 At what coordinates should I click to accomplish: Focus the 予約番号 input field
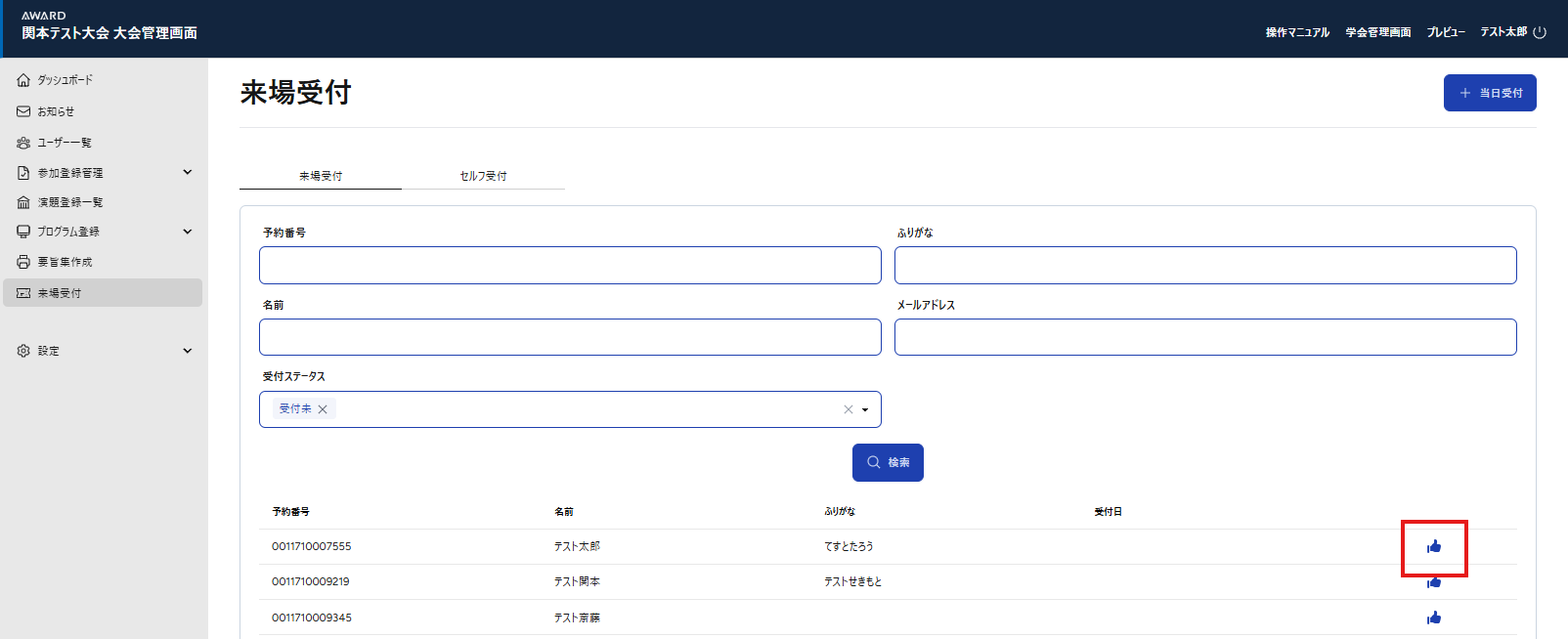click(570, 266)
